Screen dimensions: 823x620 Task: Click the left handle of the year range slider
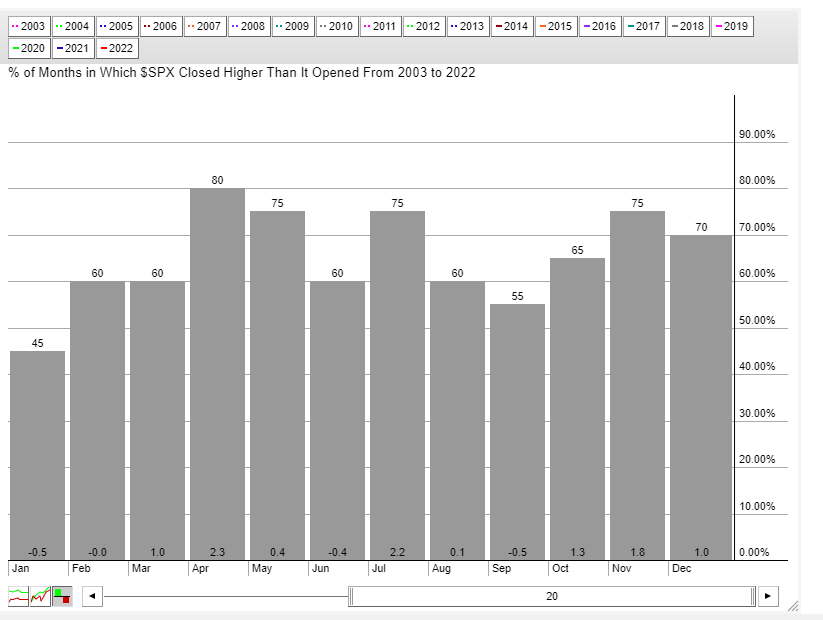351,596
